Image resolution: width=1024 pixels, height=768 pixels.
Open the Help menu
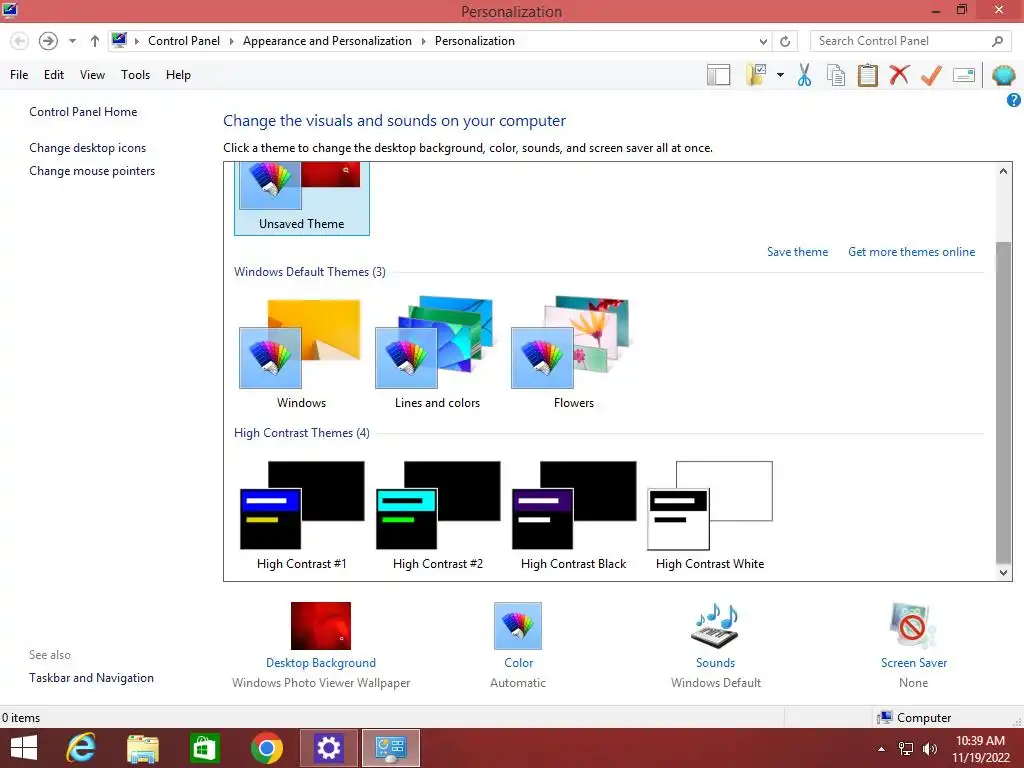tap(178, 75)
